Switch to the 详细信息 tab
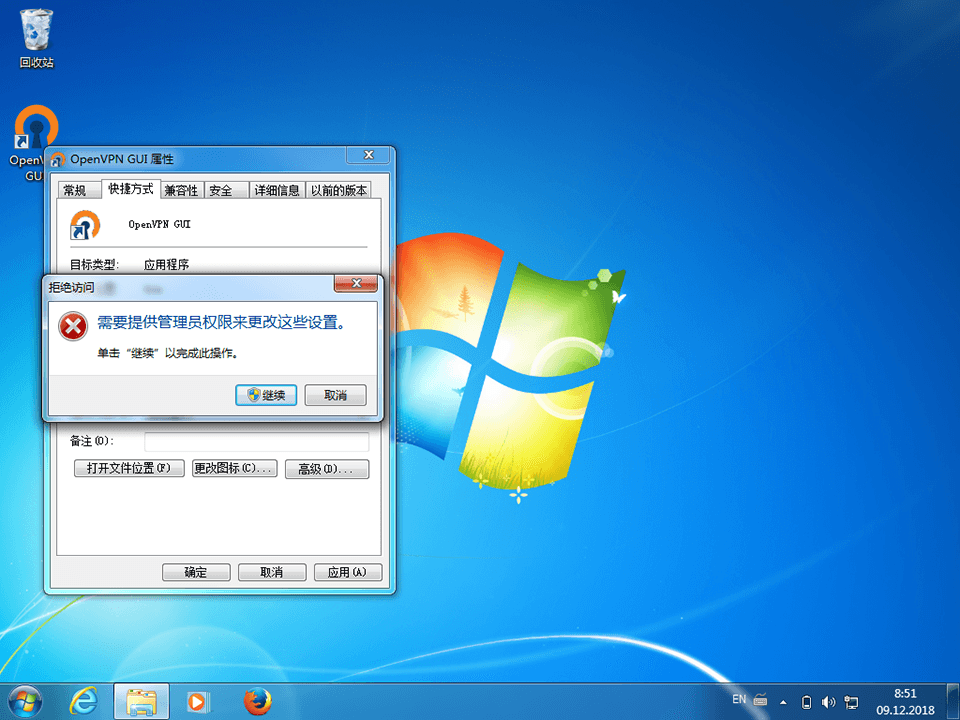The width and height of the screenshot is (960, 720). click(x=277, y=190)
